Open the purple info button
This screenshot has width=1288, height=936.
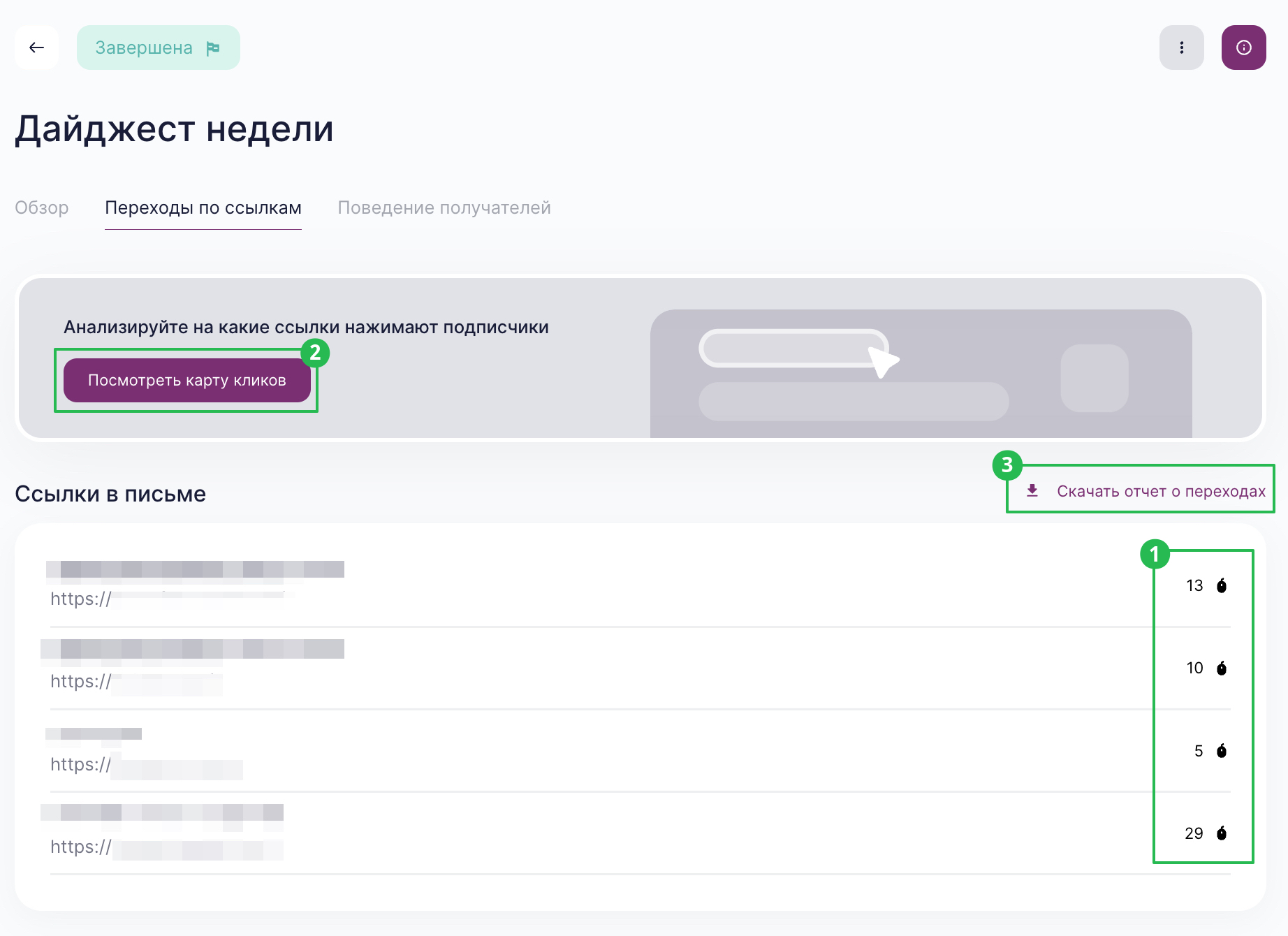(x=1243, y=47)
